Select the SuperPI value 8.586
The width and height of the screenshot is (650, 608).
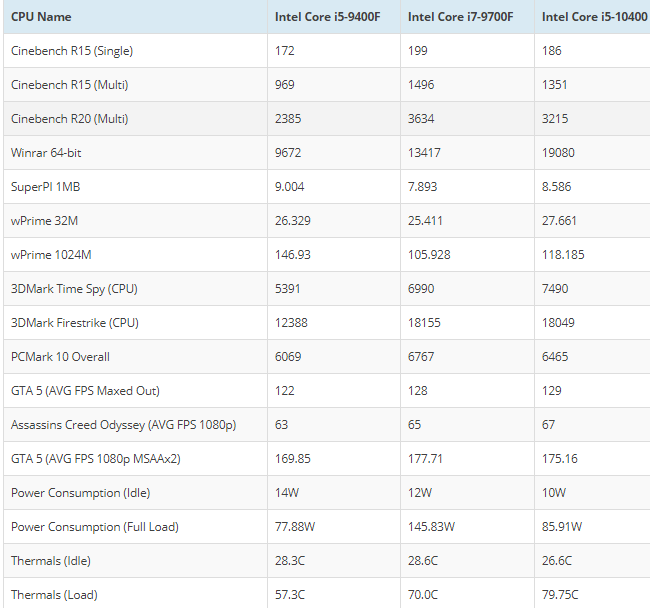(557, 187)
